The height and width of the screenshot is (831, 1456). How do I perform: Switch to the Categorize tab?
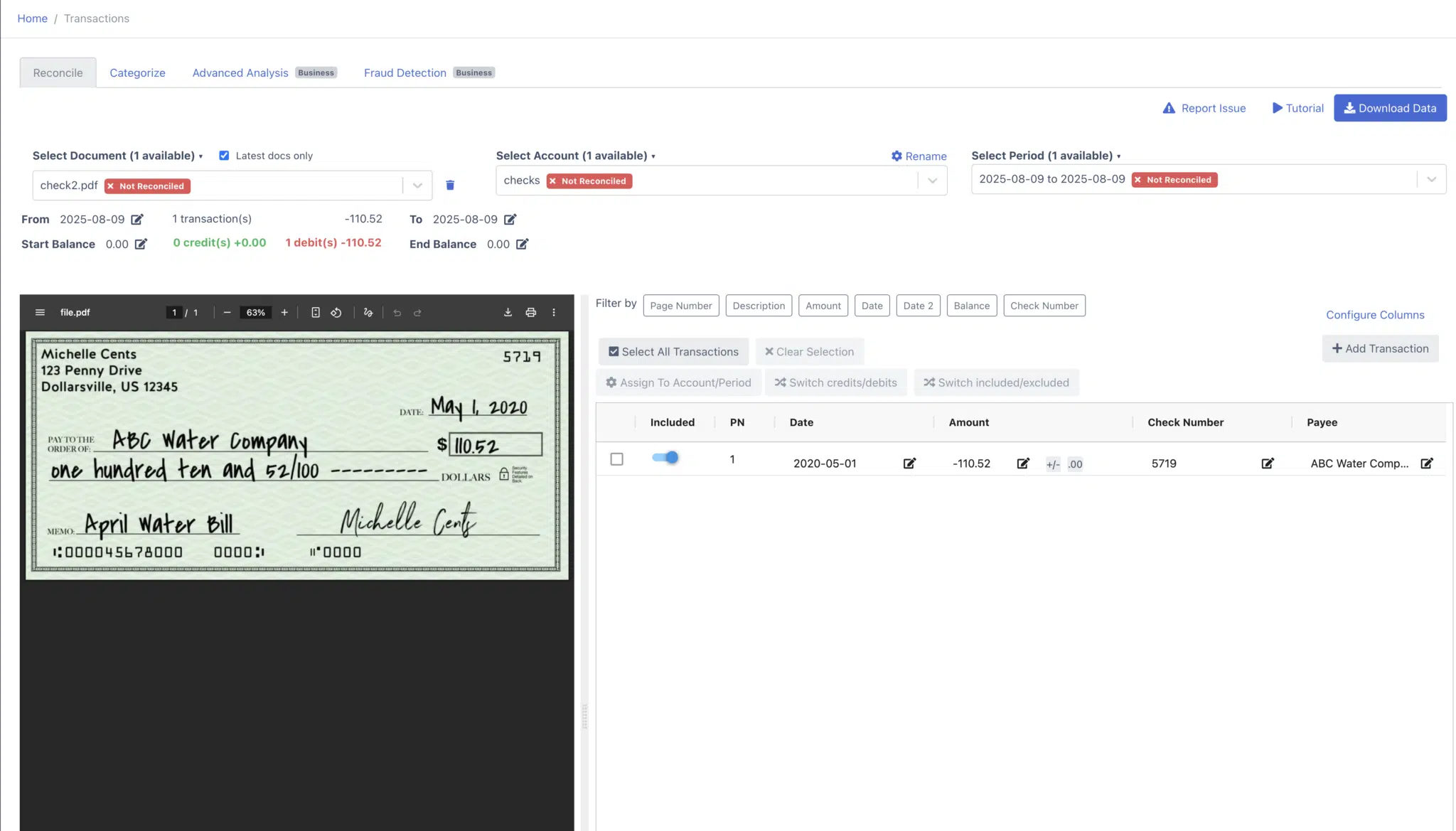pyautogui.click(x=137, y=73)
